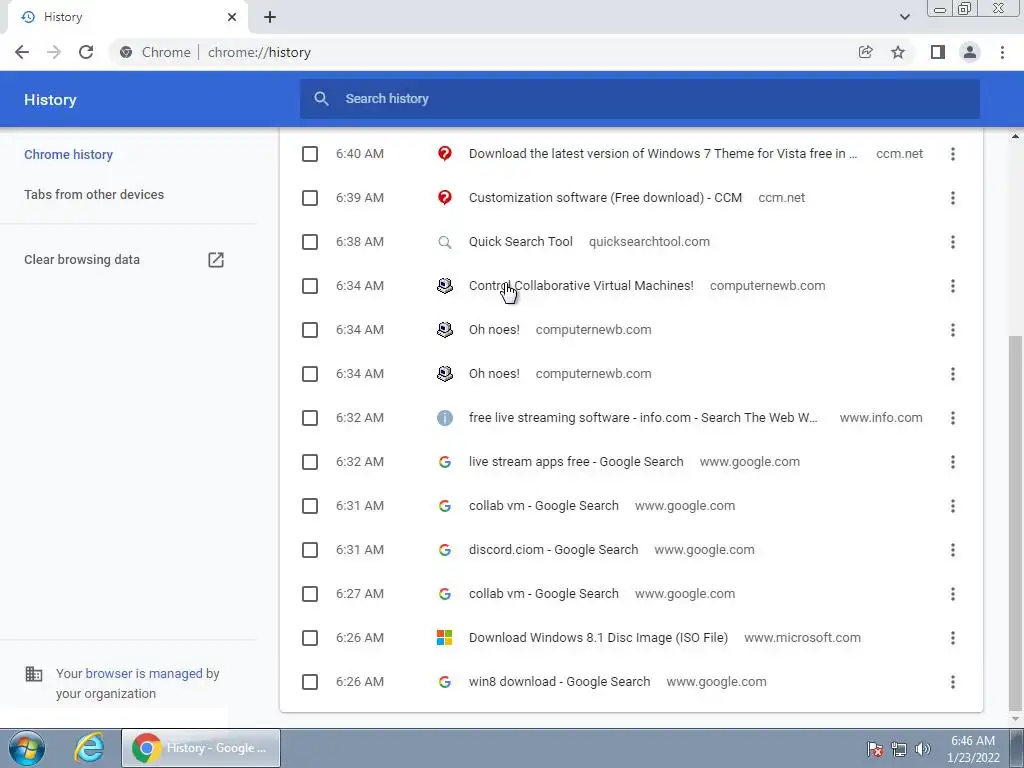Image resolution: width=1024 pixels, height=768 pixels.
Task: Click Clear browsing data
Action: (x=82, y=260)
